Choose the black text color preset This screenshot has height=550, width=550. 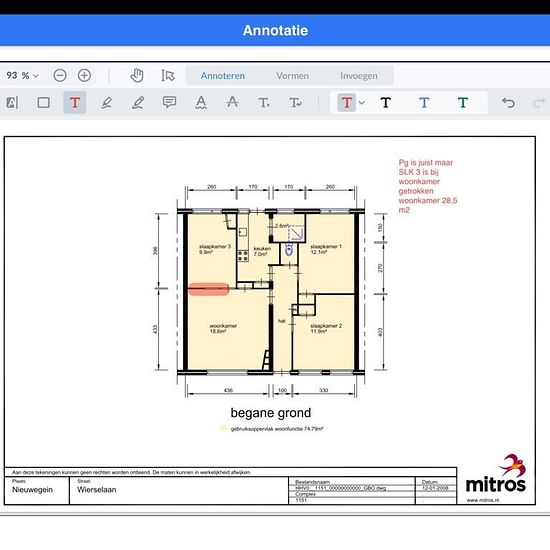pyautogui.click(x=385, y=103)
